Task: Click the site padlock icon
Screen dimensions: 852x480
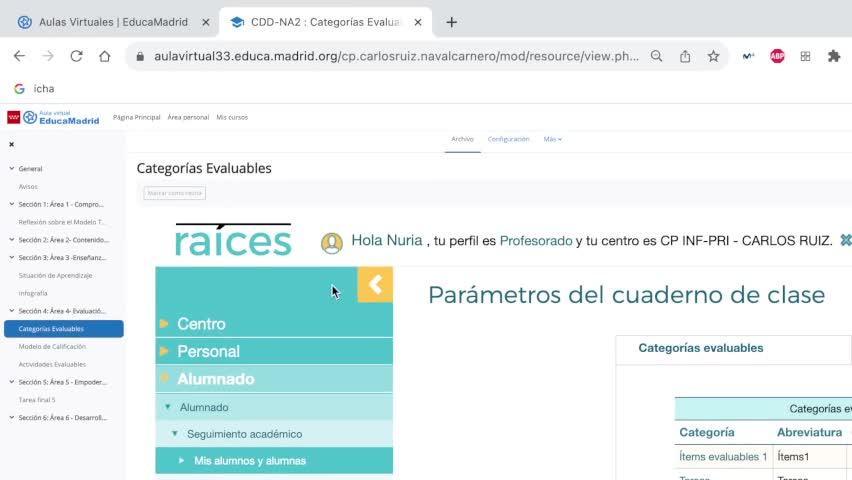Action: (140, 56)
